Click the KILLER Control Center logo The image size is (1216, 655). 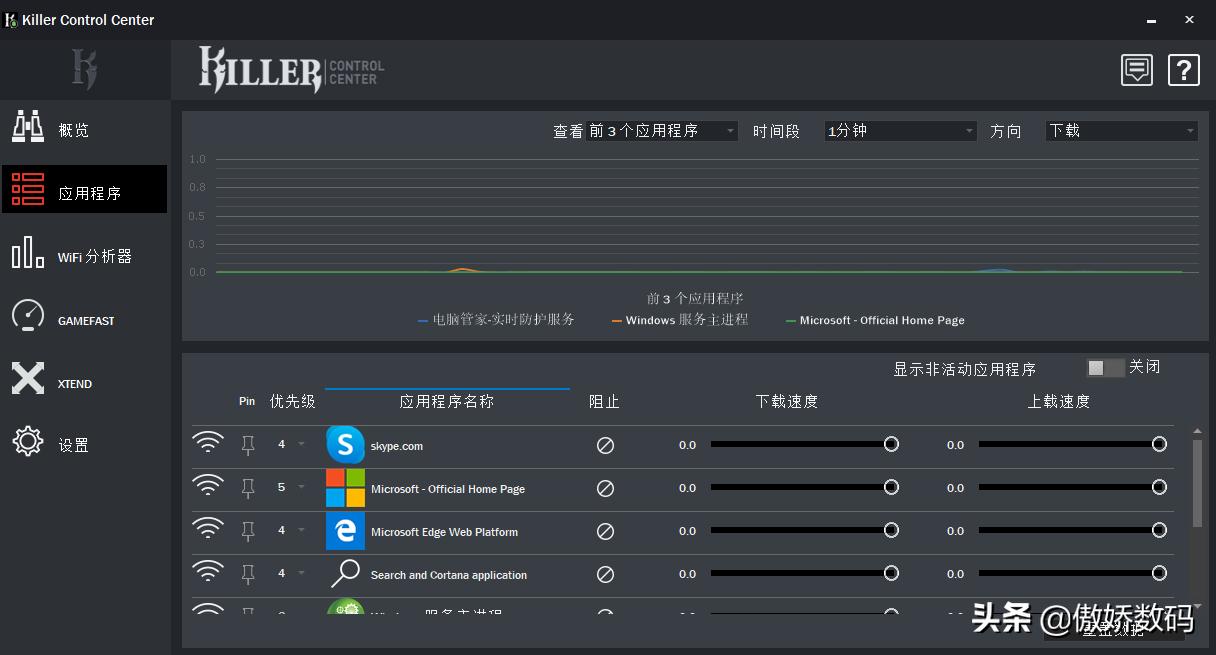pyautogui.click(x=290, y=69)
